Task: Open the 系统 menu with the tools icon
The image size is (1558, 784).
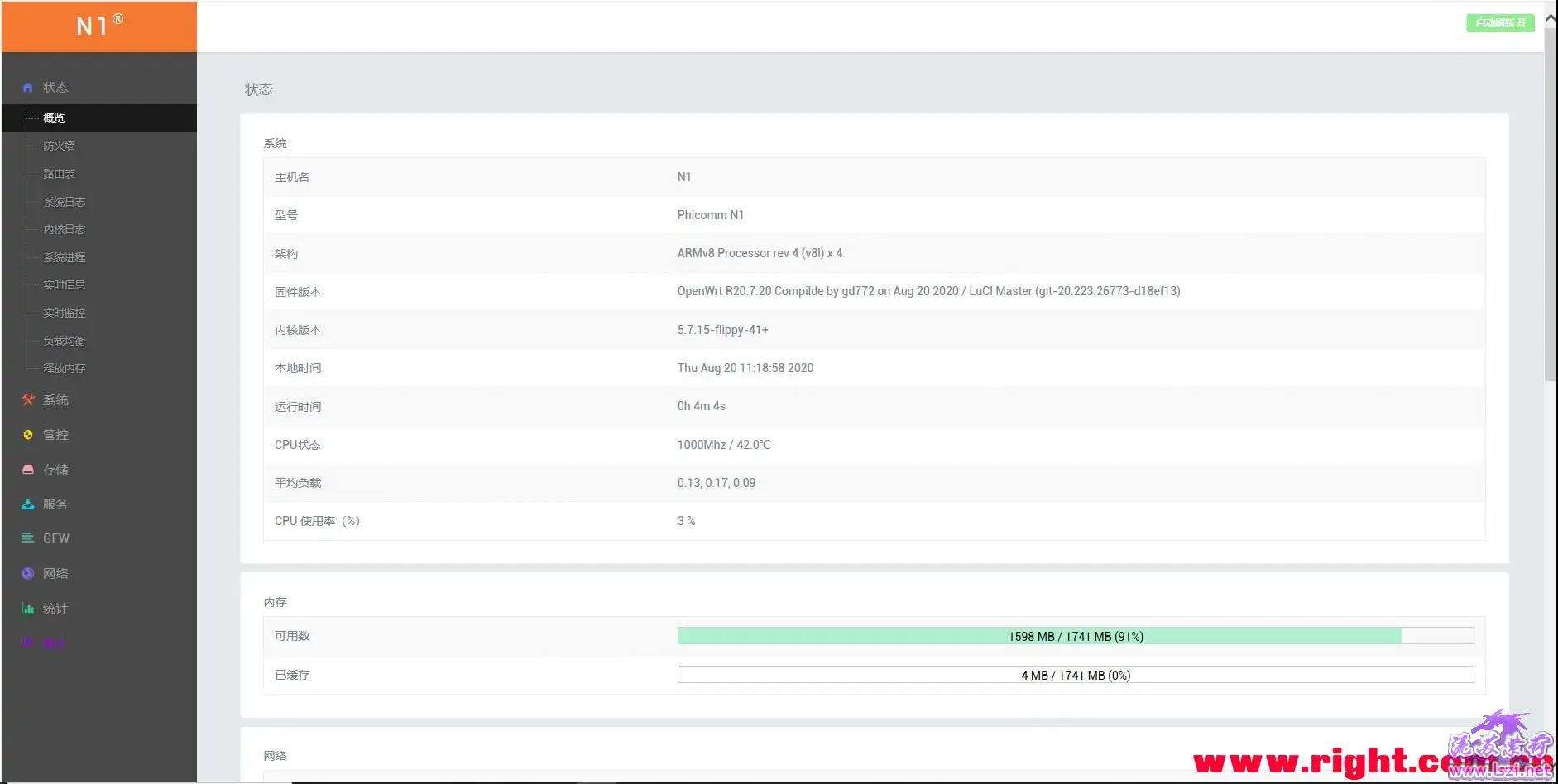Action: click(46, 400)
